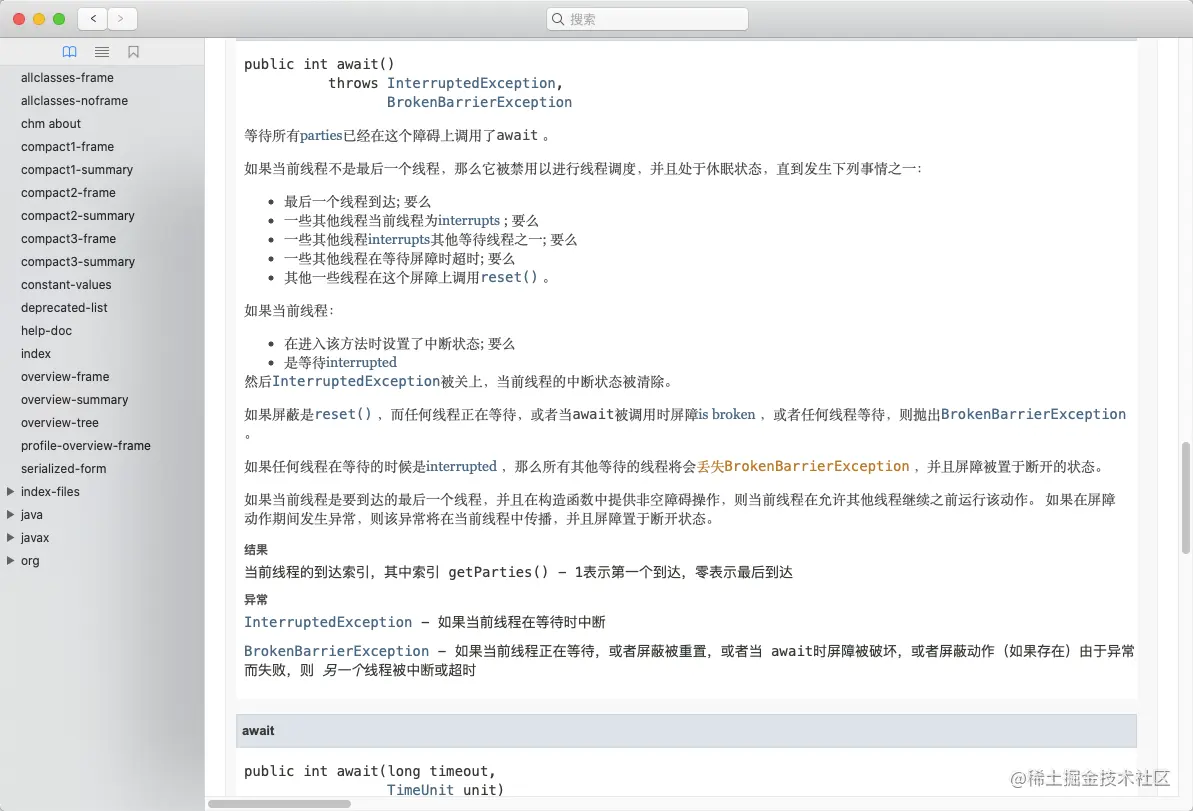1193x811 pixels.
Task: Open the InterruptedException link
Action: [x=328, y=621]
